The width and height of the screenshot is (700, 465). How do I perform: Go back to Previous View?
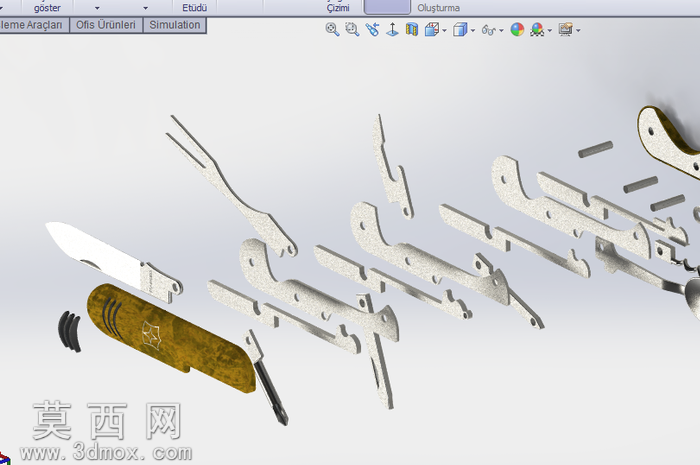tap(372, 30)
